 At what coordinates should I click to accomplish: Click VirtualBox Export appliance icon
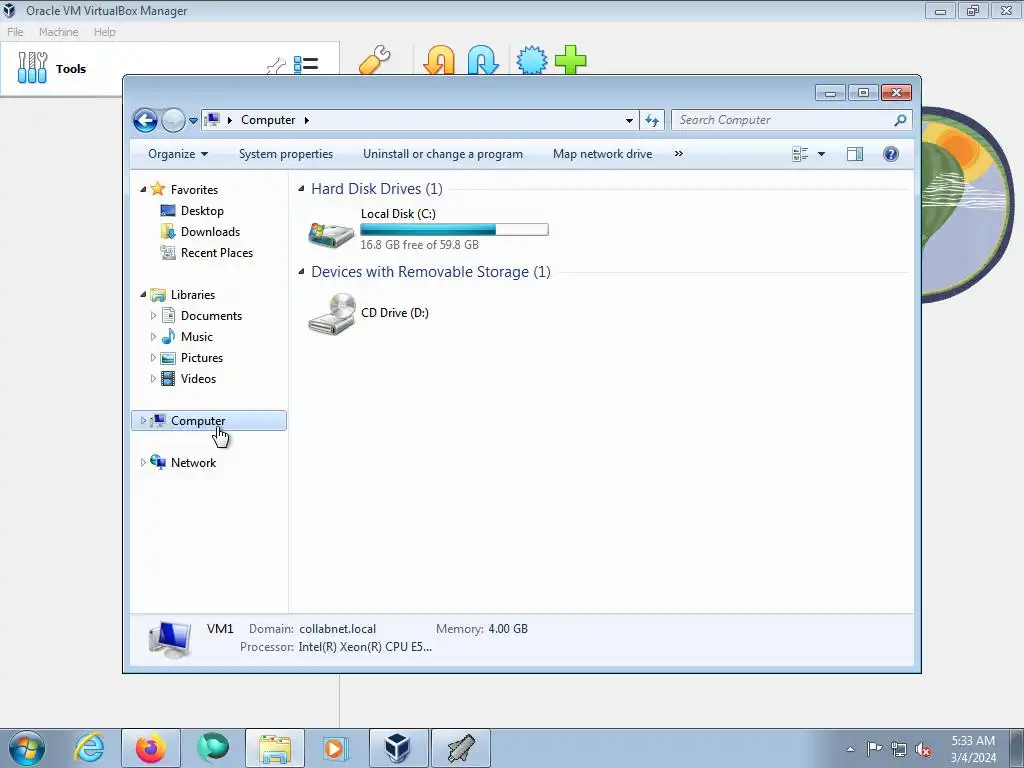pyautogui.click(x=483, y=60)
